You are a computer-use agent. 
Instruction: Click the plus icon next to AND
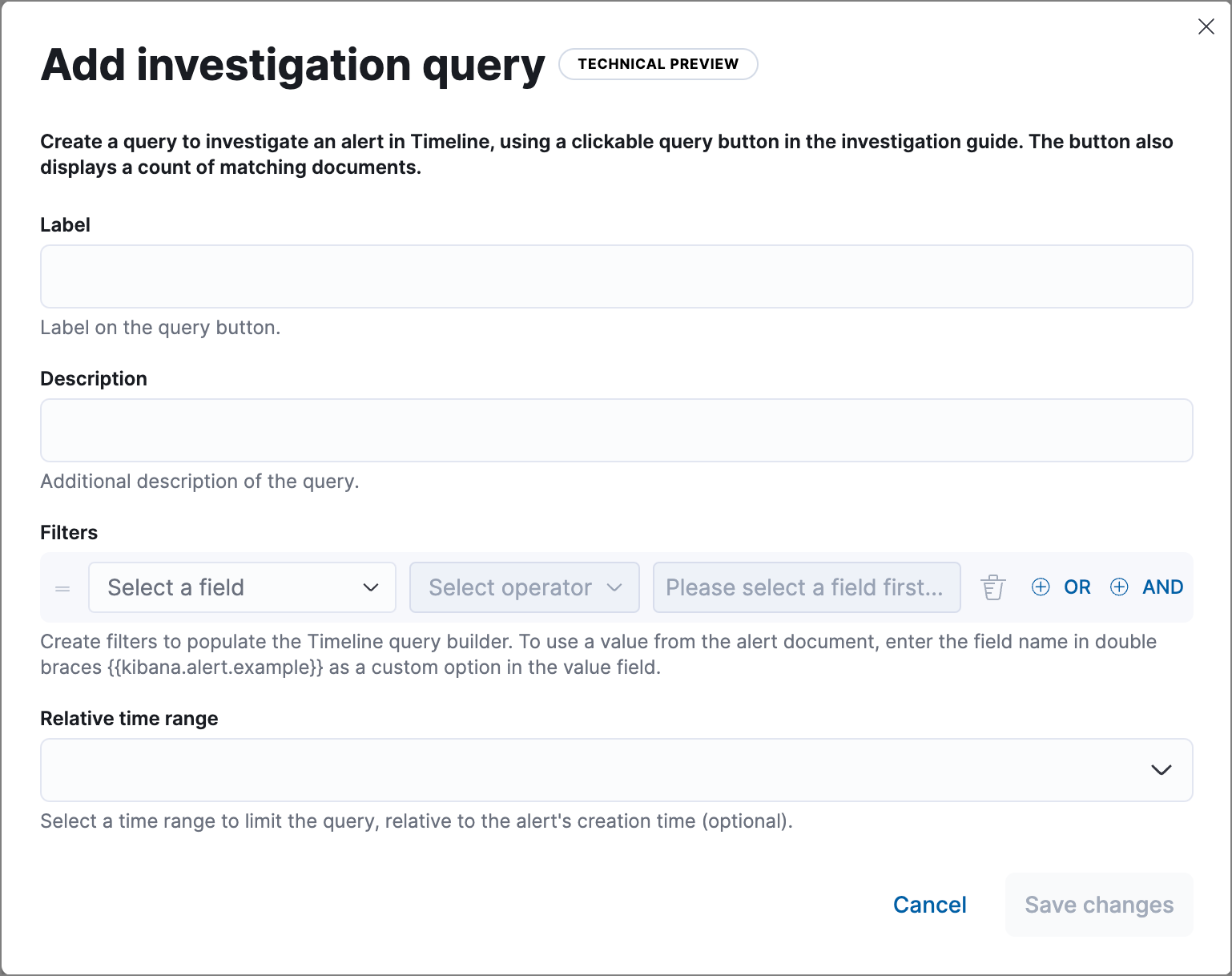pyautogui.click(x=1119, y=587)
